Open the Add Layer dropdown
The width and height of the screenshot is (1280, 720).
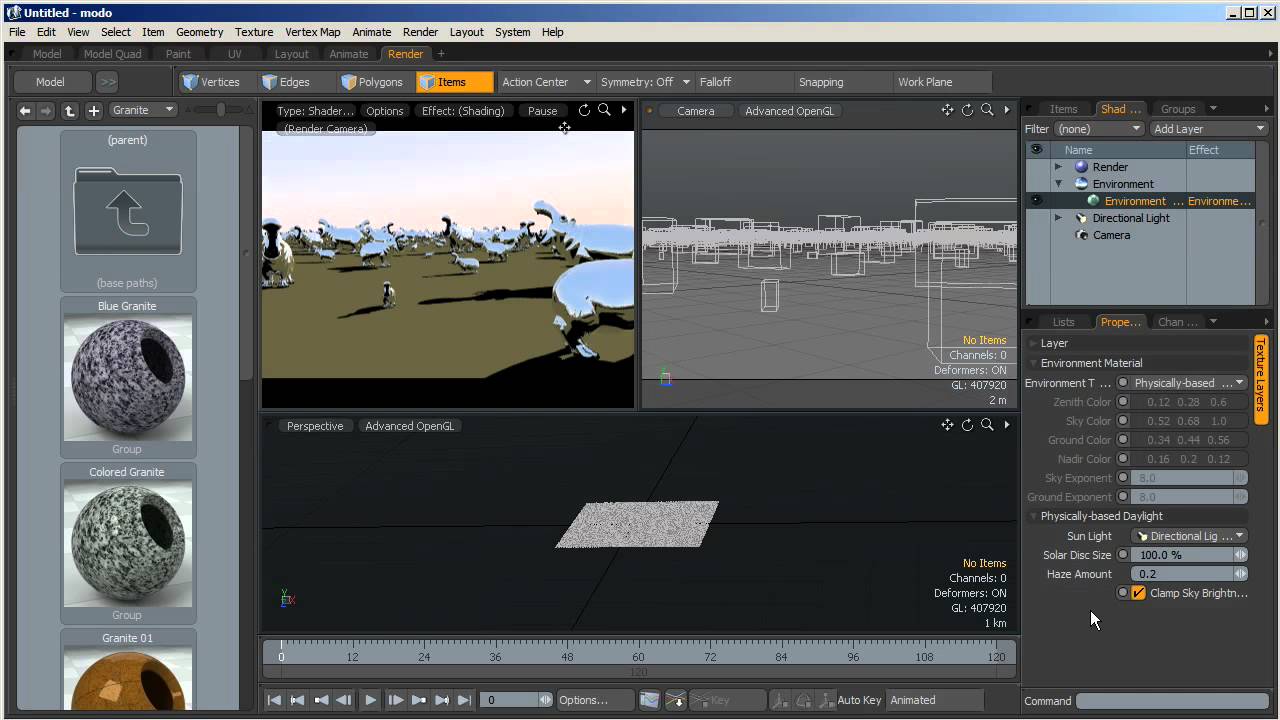pos(1208,129)
